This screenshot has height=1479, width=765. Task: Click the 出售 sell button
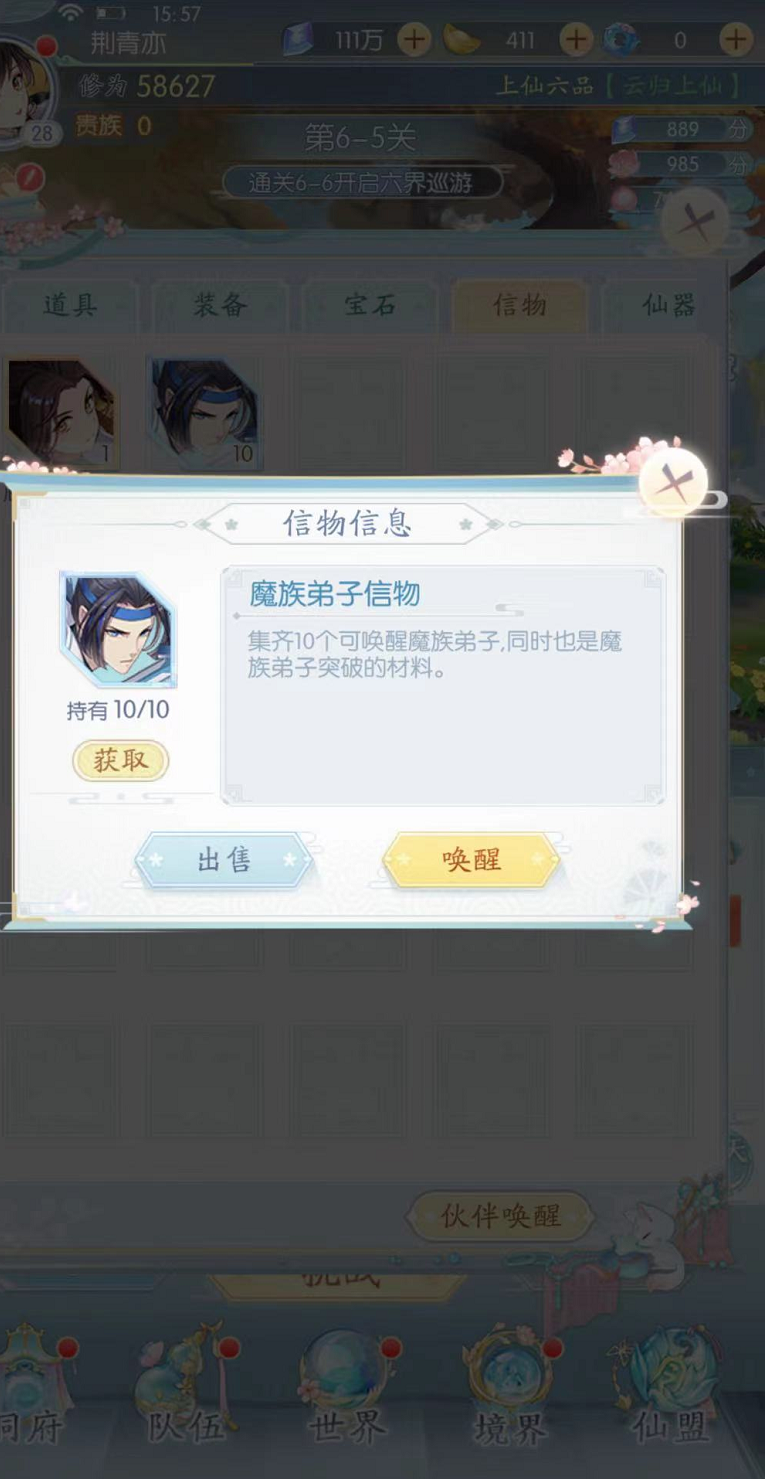click(224, 860)
